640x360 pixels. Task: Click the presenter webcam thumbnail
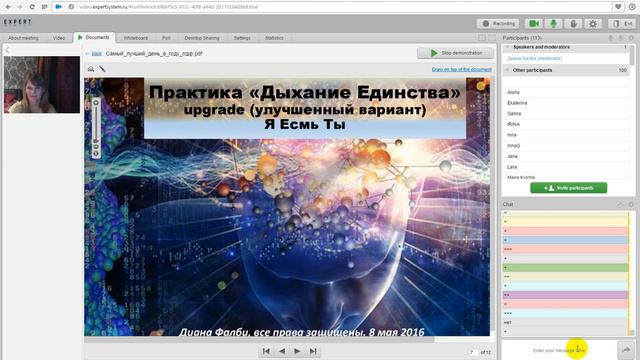tap(42, 84)
